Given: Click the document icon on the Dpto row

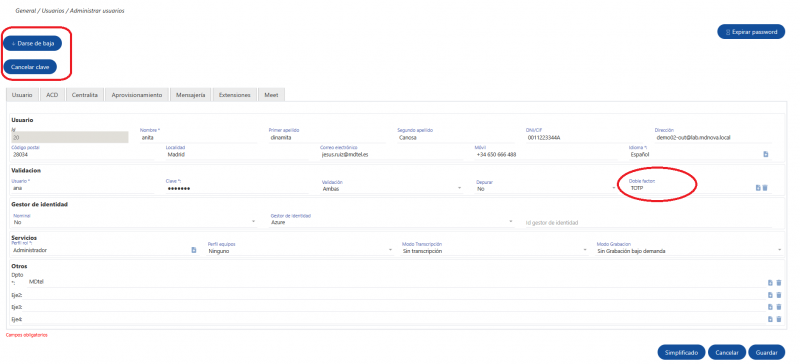Looking at the screenshot, I should (x=770, y=282).
